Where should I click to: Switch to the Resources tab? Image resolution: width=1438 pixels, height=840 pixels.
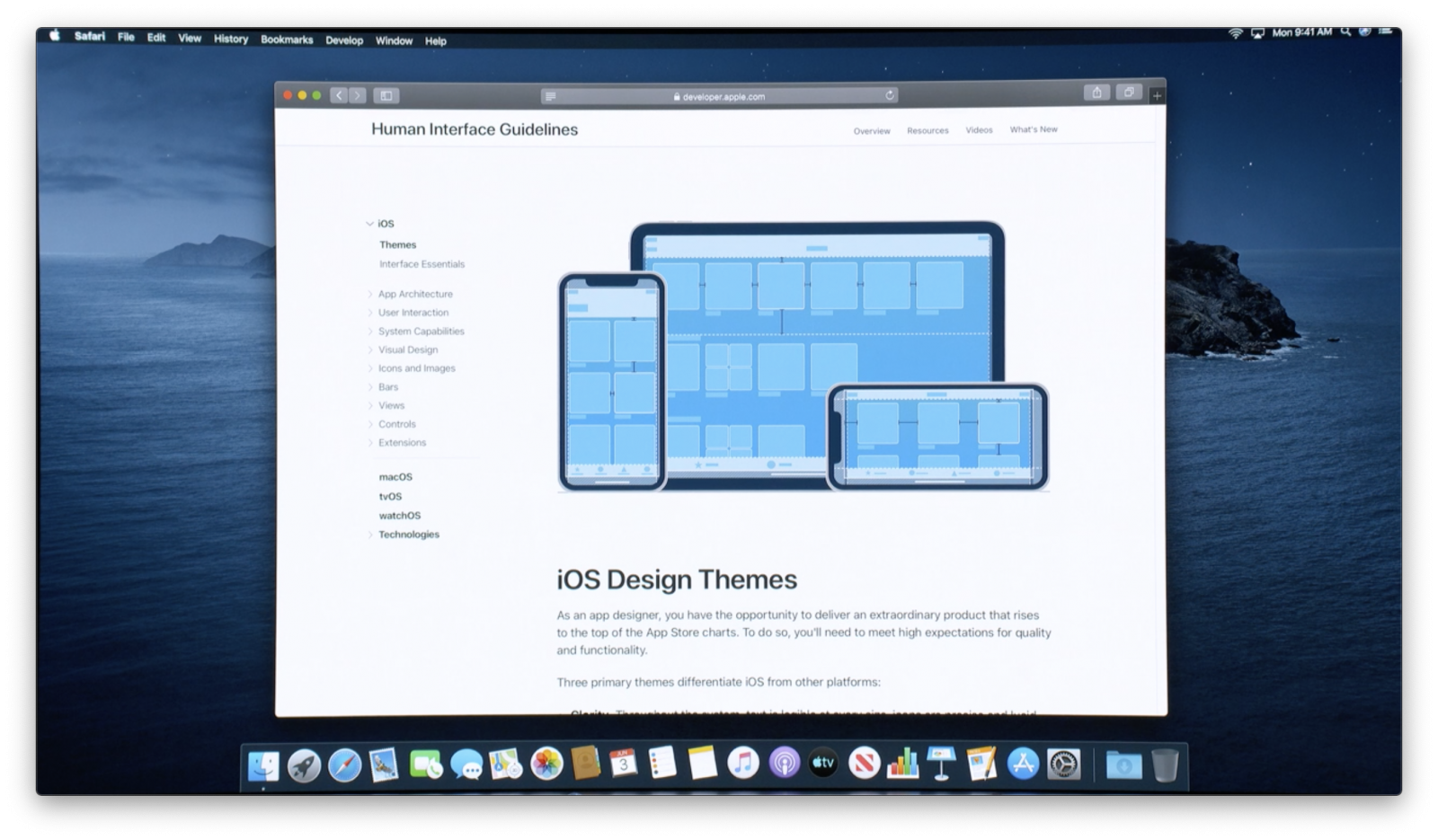928,130
